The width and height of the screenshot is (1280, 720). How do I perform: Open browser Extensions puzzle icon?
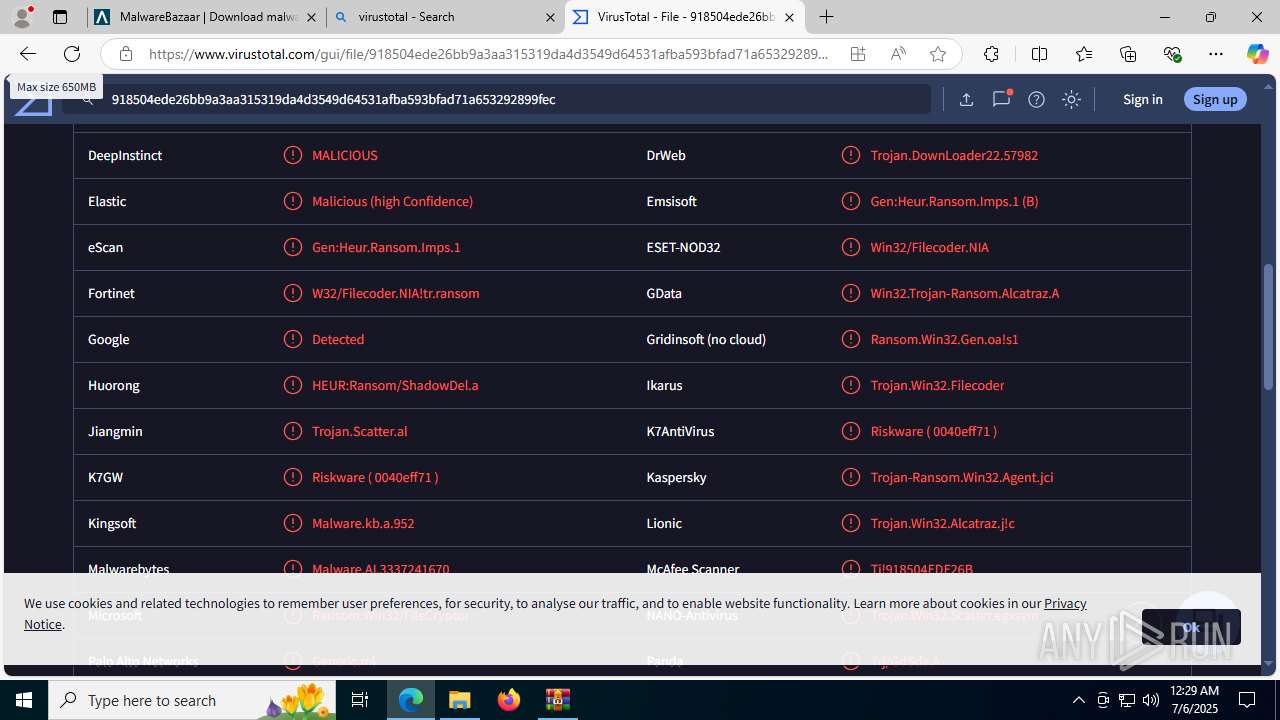pyautogui.click(x=991, y=54)
